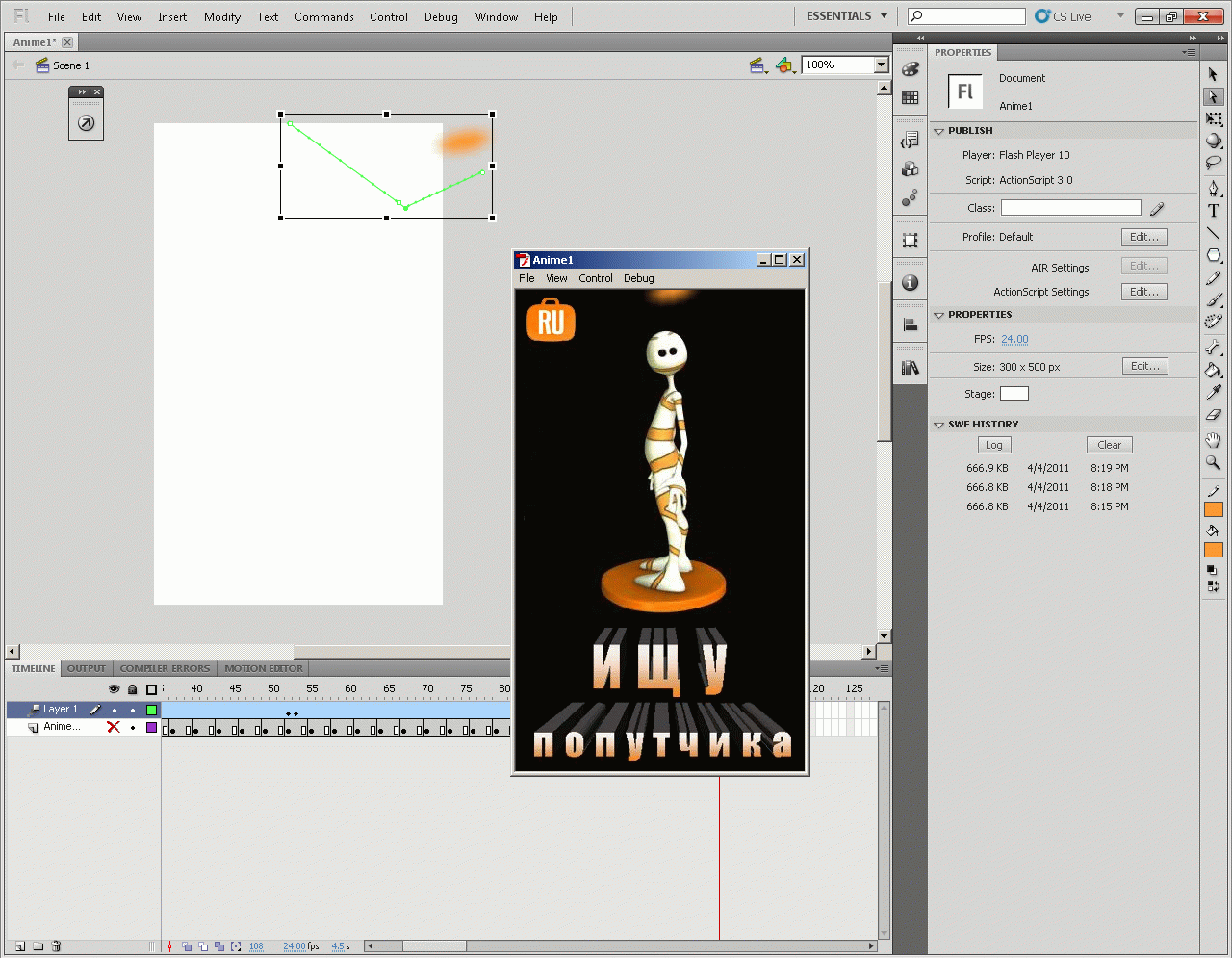The height and width of the screenshot is (958, 1232).
Task: Toggle lock dot on Layer 1
Action: pos(133,710)
